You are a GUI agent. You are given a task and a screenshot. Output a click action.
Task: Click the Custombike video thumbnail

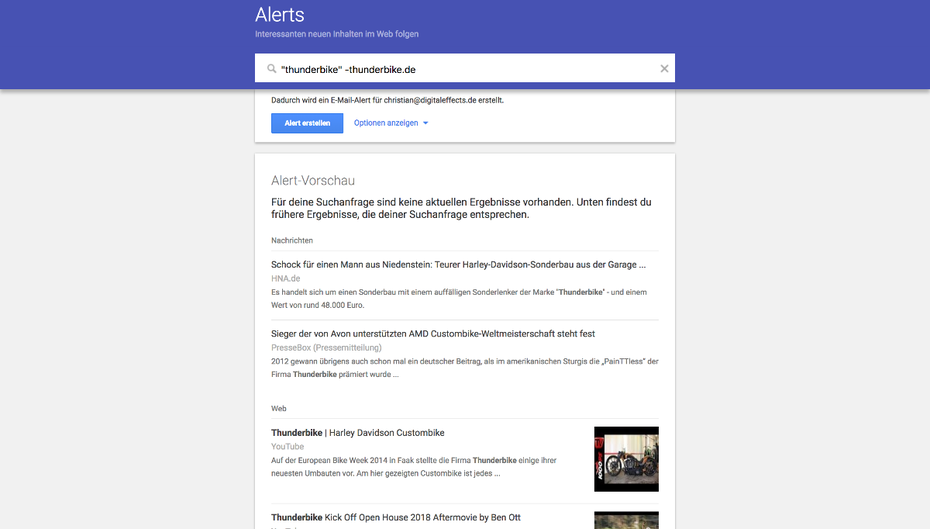[x=626, y=459]
